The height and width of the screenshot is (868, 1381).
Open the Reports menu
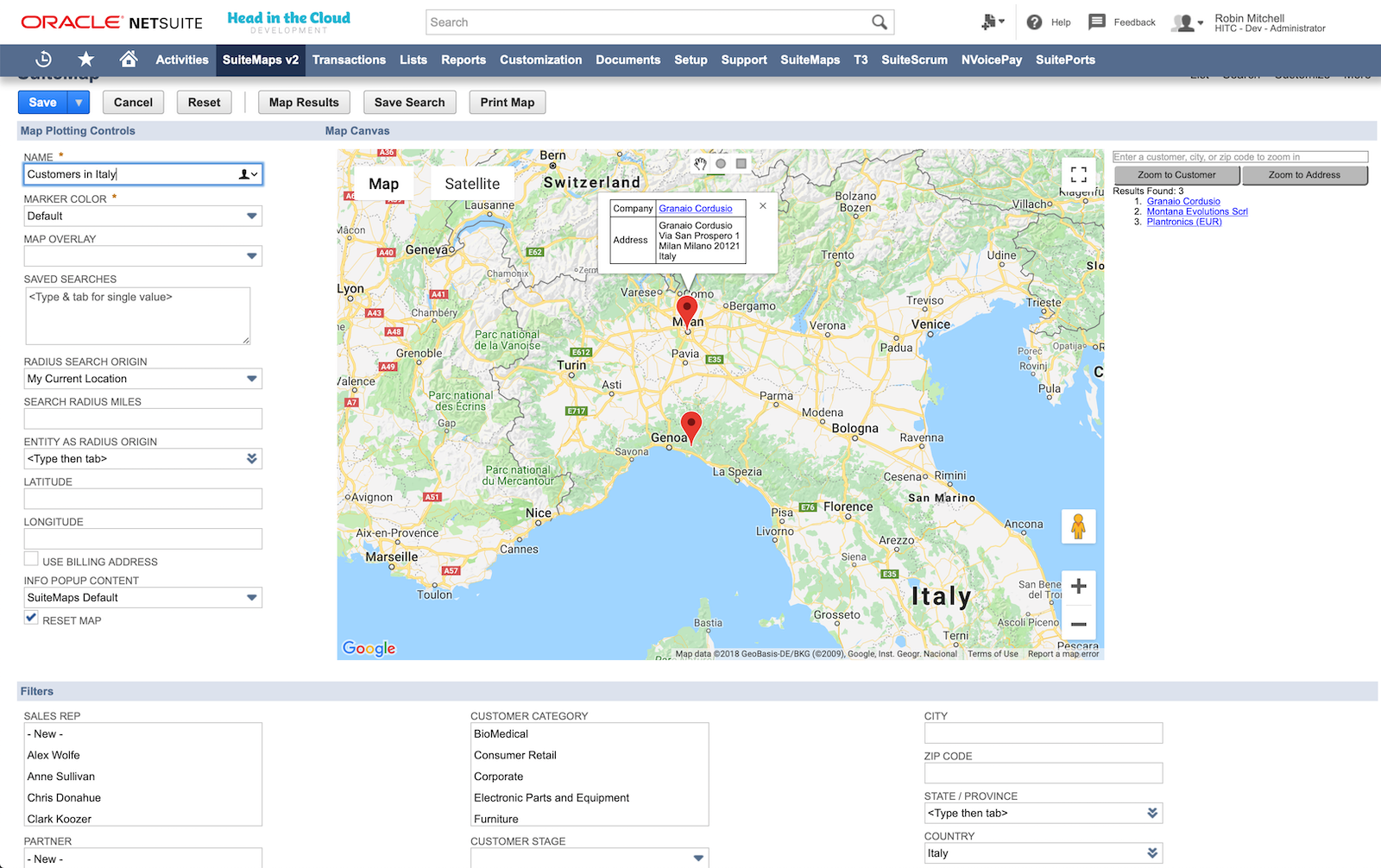(463, 60)
